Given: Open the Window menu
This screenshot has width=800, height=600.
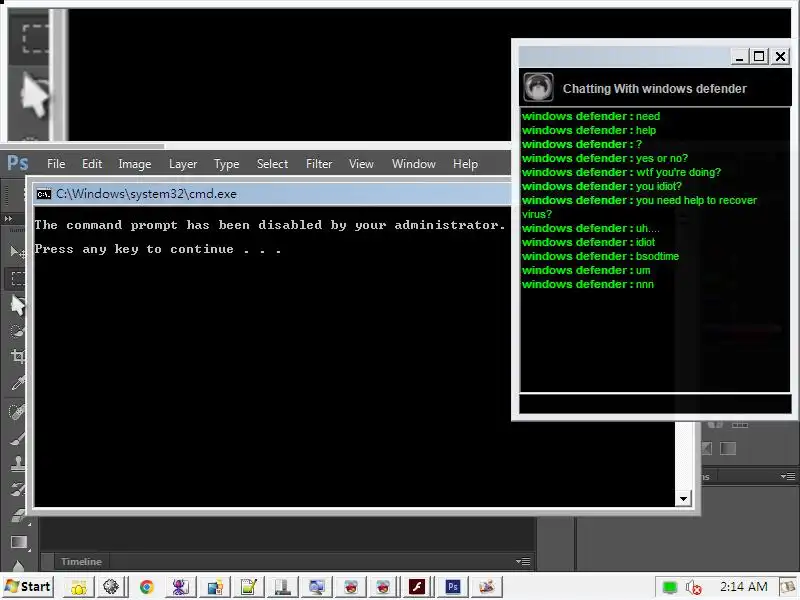Looking at the screenshot, I should (x=414, y=164).
